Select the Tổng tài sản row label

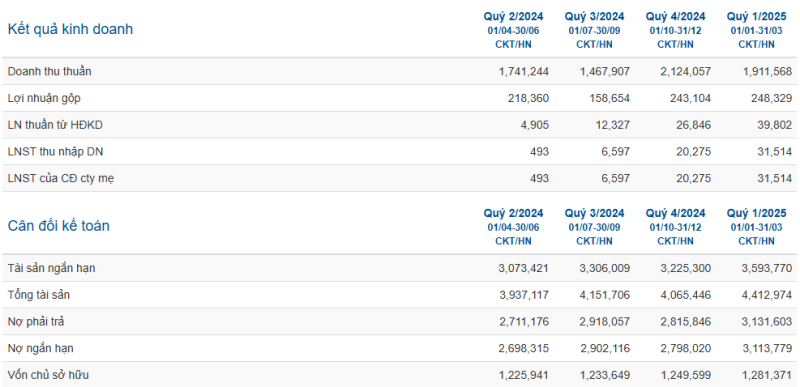(x=39, y=295)
